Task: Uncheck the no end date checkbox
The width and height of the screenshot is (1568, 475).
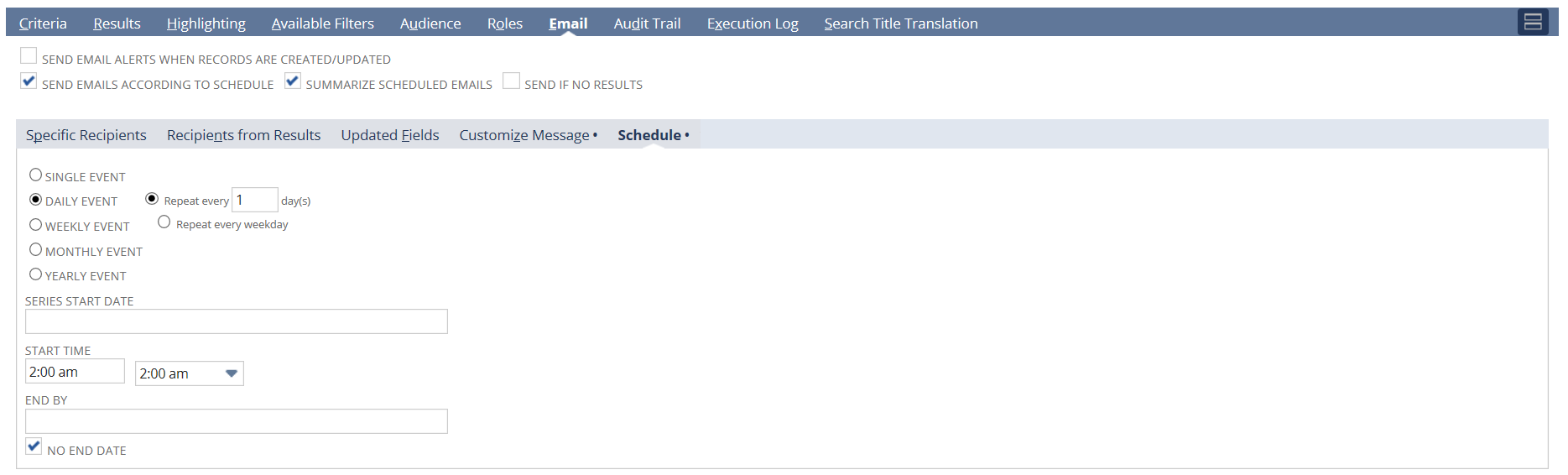Action: pos(34,447)
